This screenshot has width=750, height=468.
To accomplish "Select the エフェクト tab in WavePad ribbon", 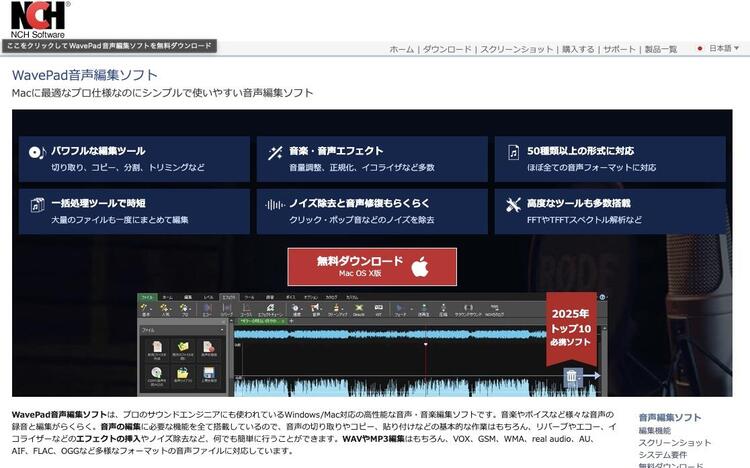I will pos(229,297).
